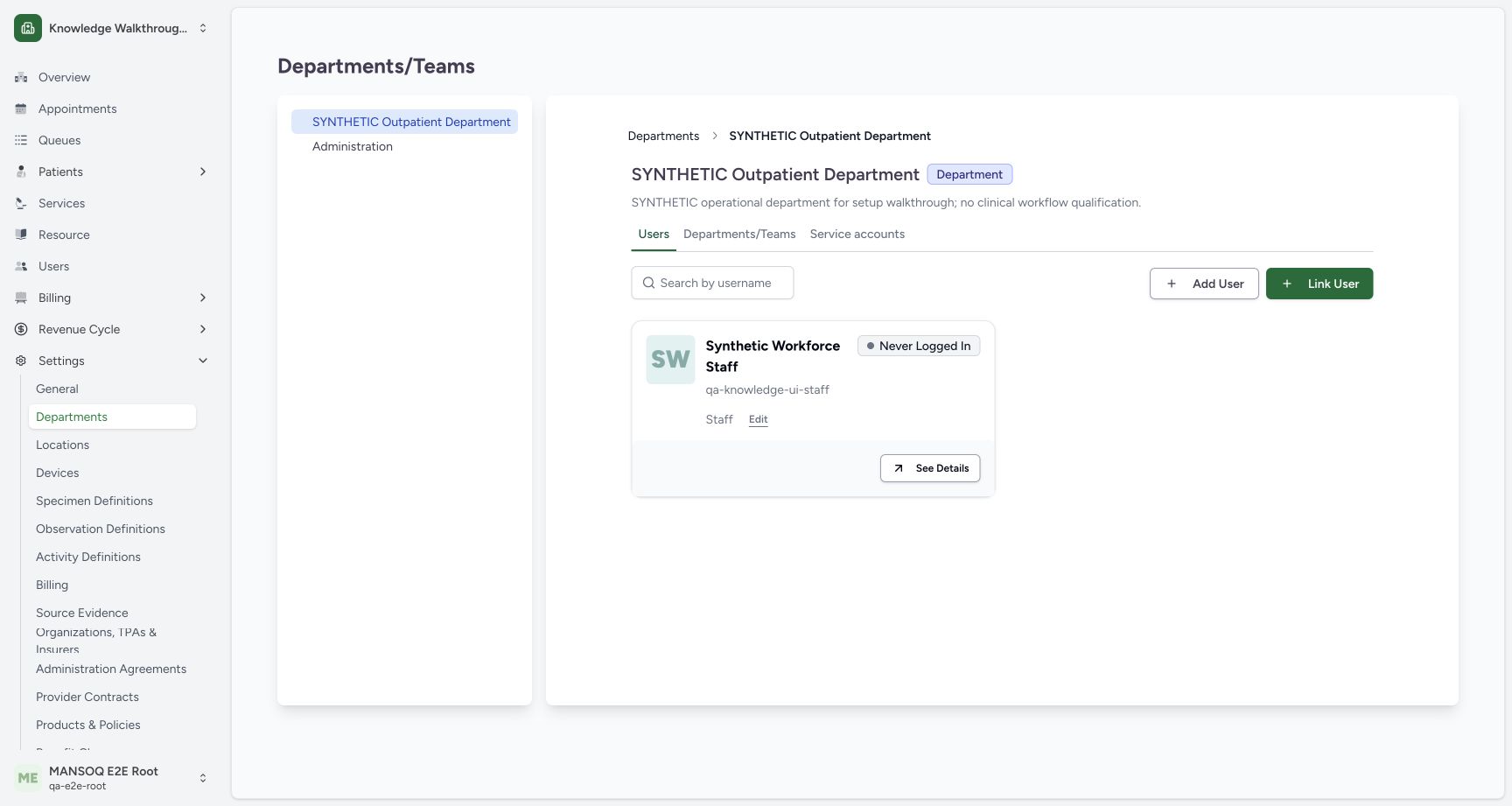The image size is (1512, 806).
Task: Click the ME user avatar
Action: tap(28, 777)
